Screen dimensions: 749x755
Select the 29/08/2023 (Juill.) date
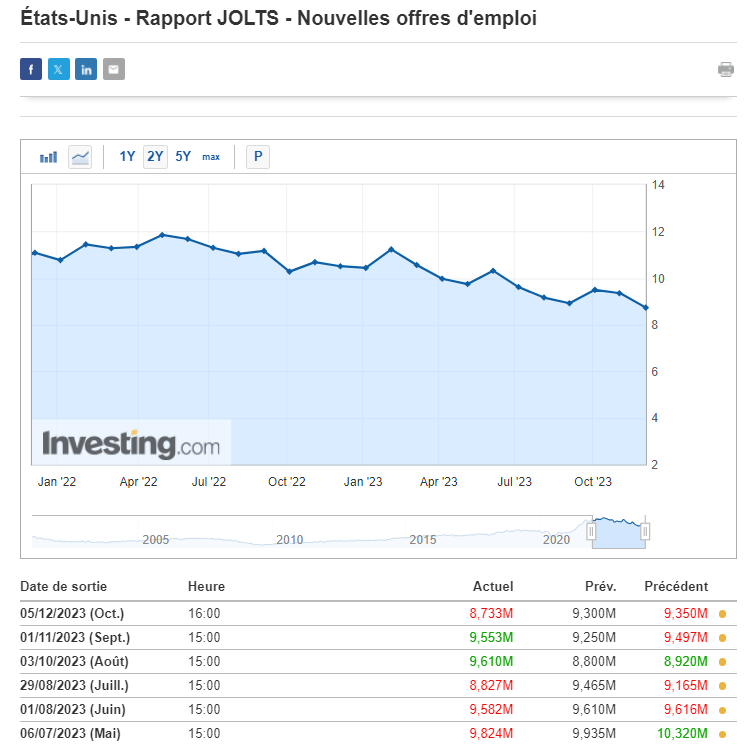tap(75, 686)
